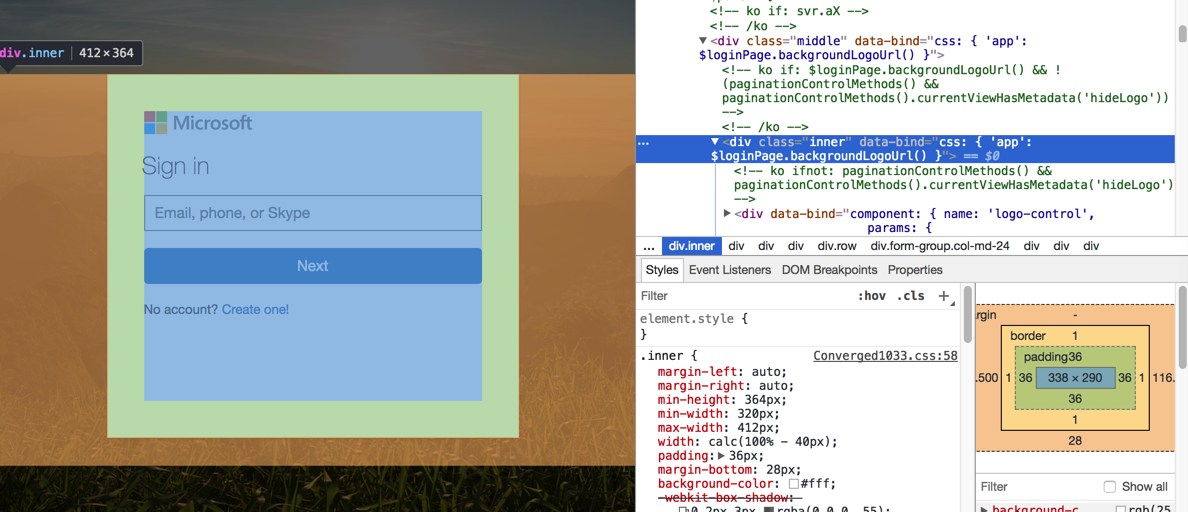Add a new style rule with the plus icon
Image resolution: width=1188 pixels, height=512 pixels.
coord(943,296)
